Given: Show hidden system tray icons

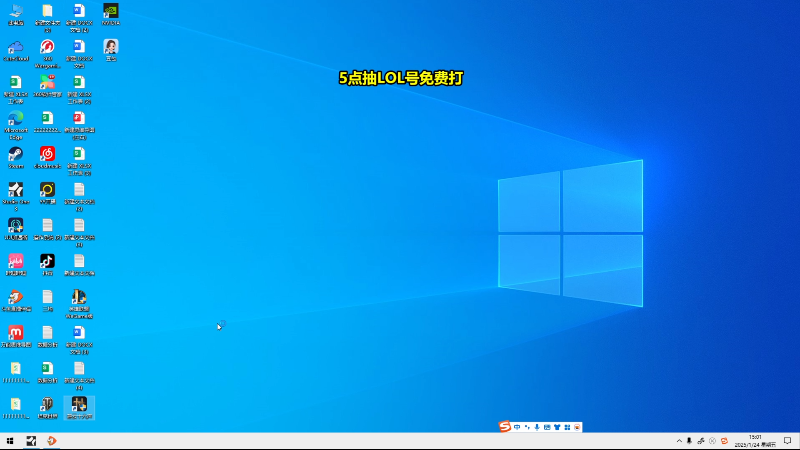Looking at the screenshot, I should (x=679, y=441).
